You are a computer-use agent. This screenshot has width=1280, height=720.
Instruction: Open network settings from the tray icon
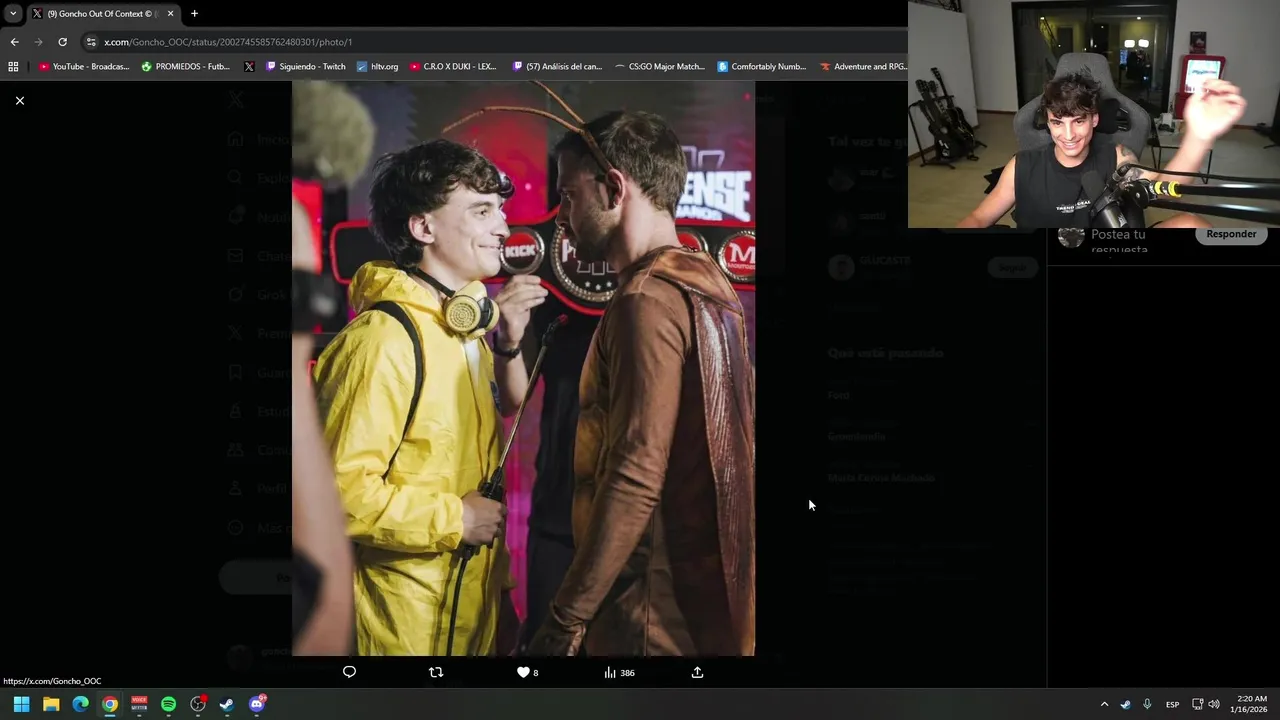1197,704
